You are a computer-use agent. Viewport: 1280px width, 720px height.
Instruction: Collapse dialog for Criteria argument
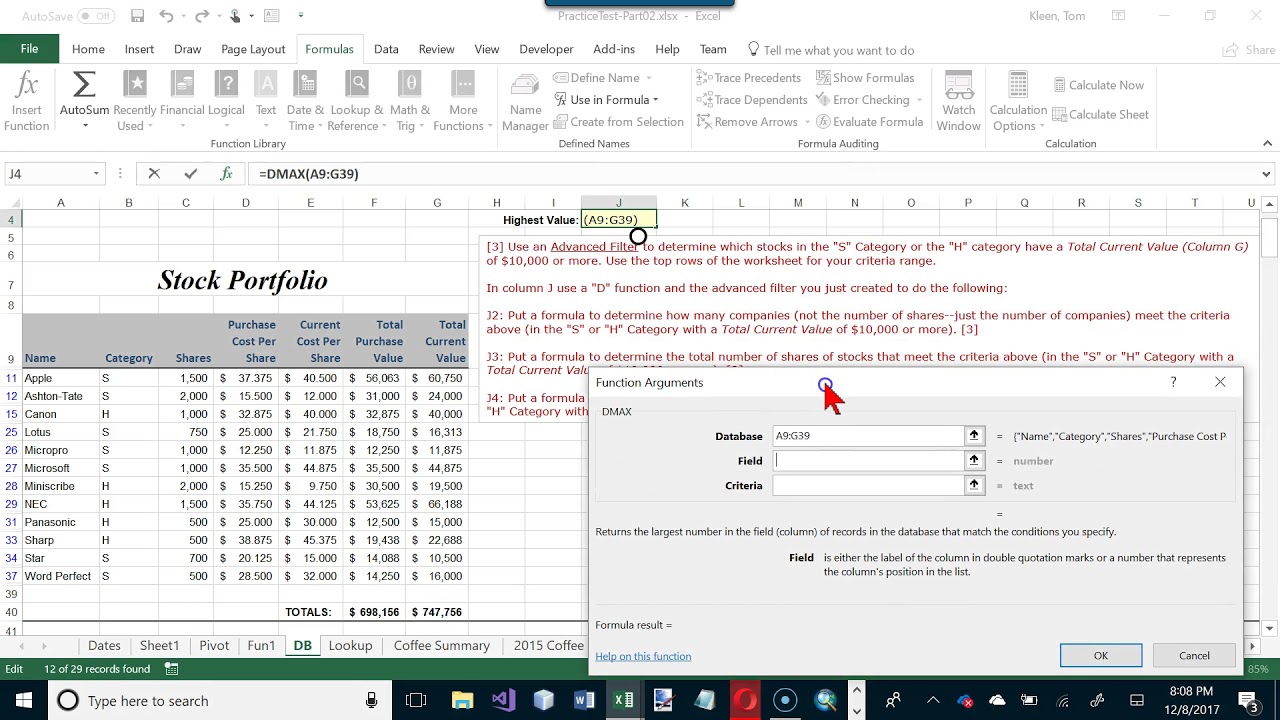974,485
